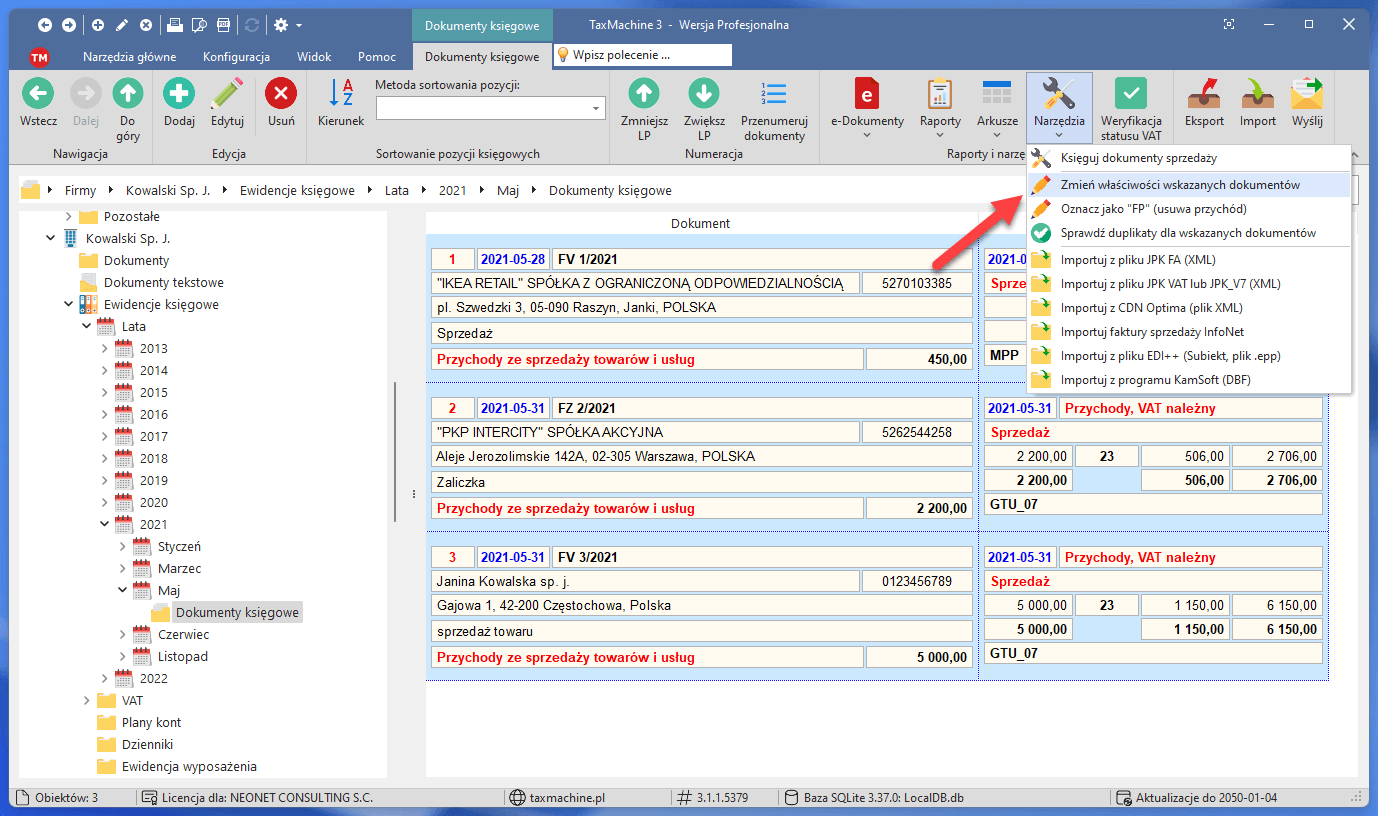
Task: Click the Kierunek sort direction icon
Action: pos(341,95)
